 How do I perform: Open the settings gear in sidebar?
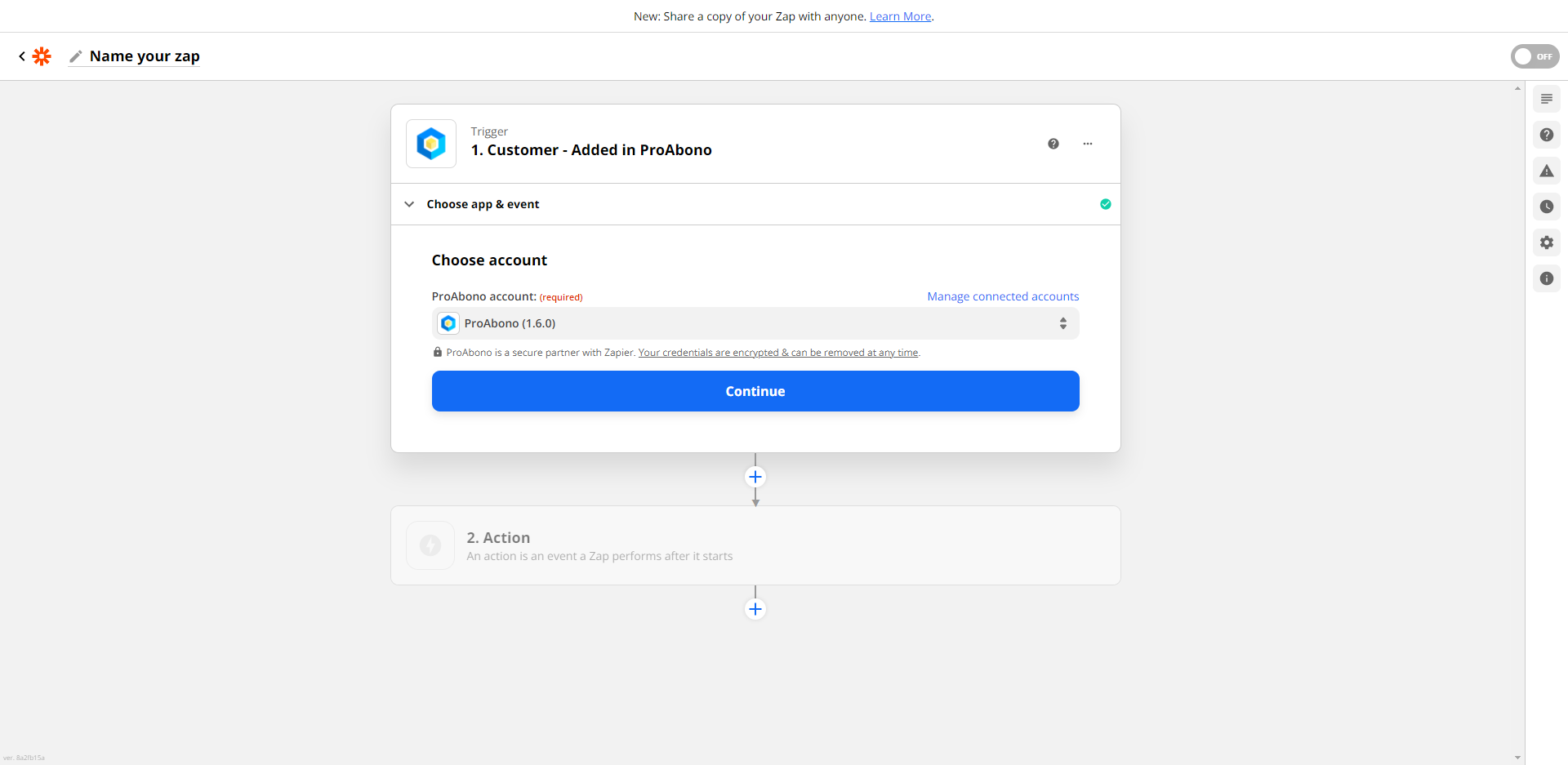click(1547, 242)
